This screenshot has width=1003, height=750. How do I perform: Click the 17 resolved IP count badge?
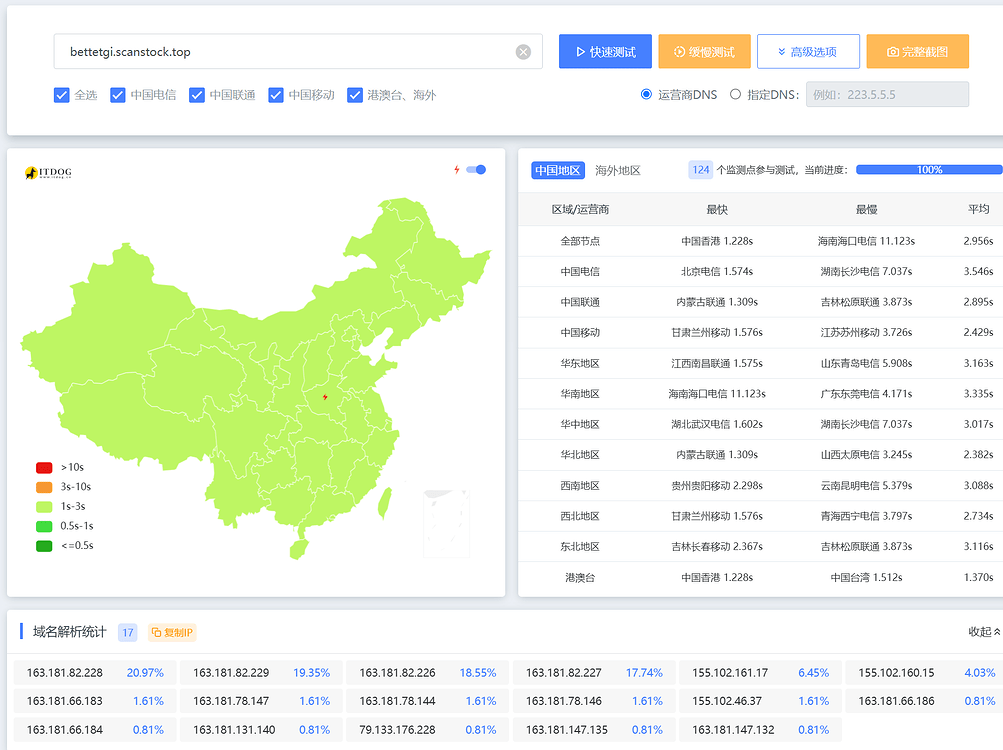coord(127,632)
